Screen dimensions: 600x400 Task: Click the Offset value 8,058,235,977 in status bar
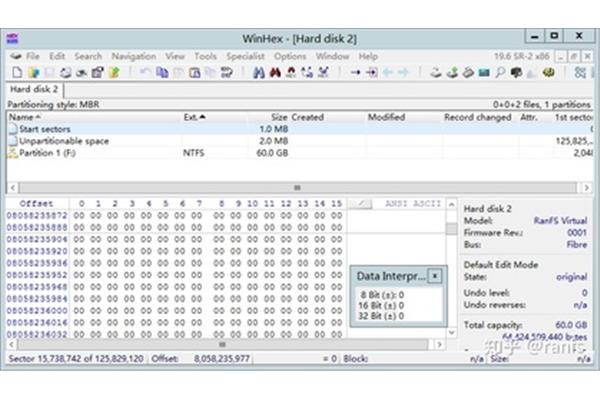point(222,359)
